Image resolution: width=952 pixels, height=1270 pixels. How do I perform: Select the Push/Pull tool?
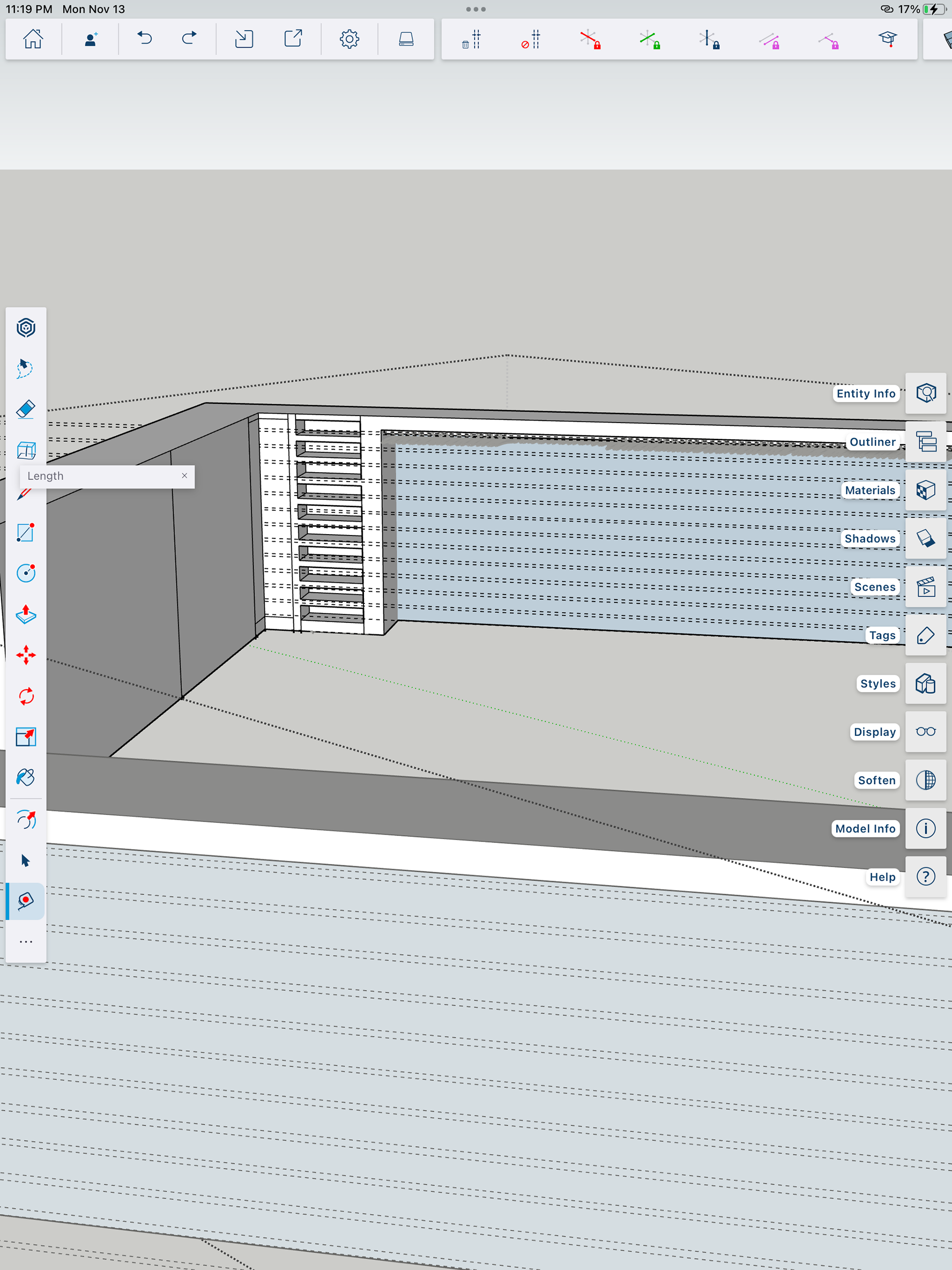click(x=26, y=614)
